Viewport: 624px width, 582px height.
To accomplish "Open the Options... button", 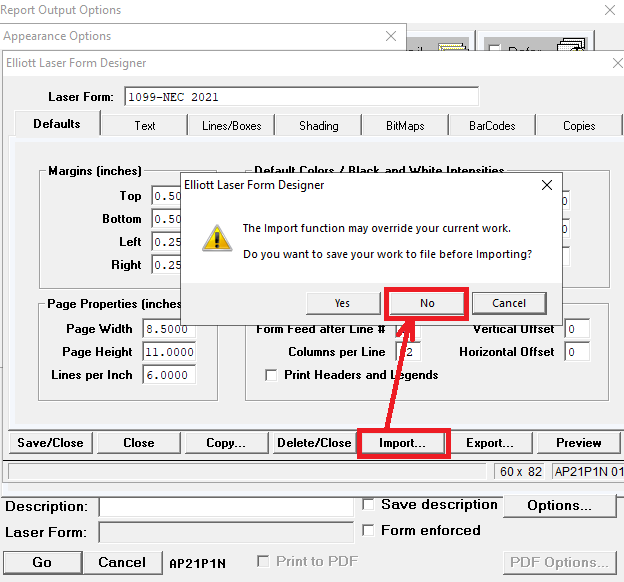I will (x=560, y=506).
